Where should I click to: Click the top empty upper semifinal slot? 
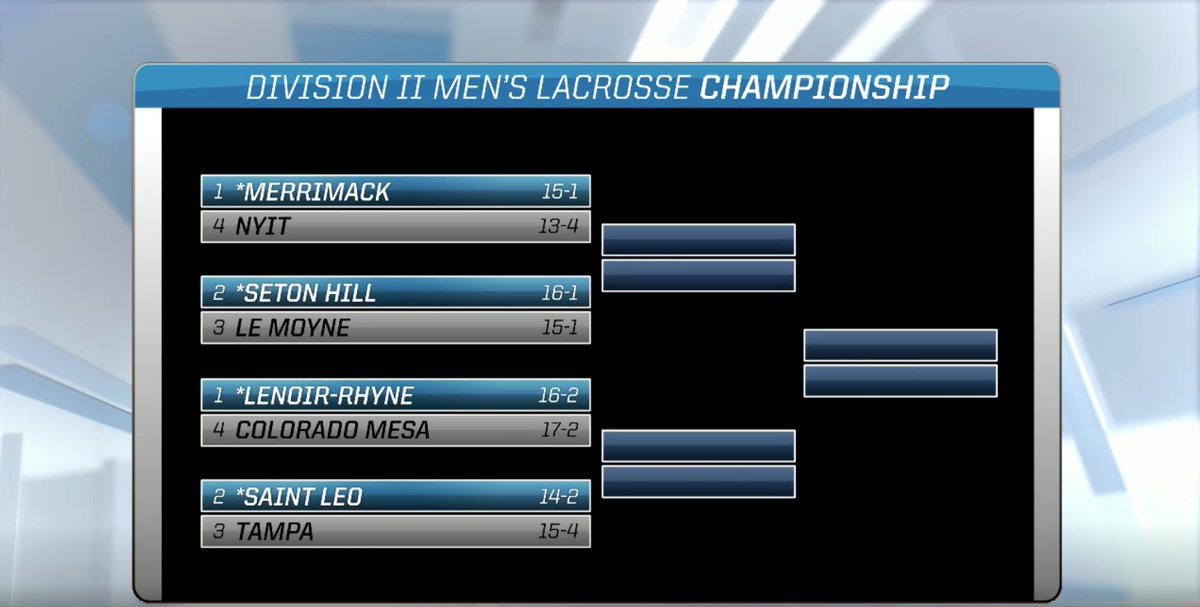(698, 240)
